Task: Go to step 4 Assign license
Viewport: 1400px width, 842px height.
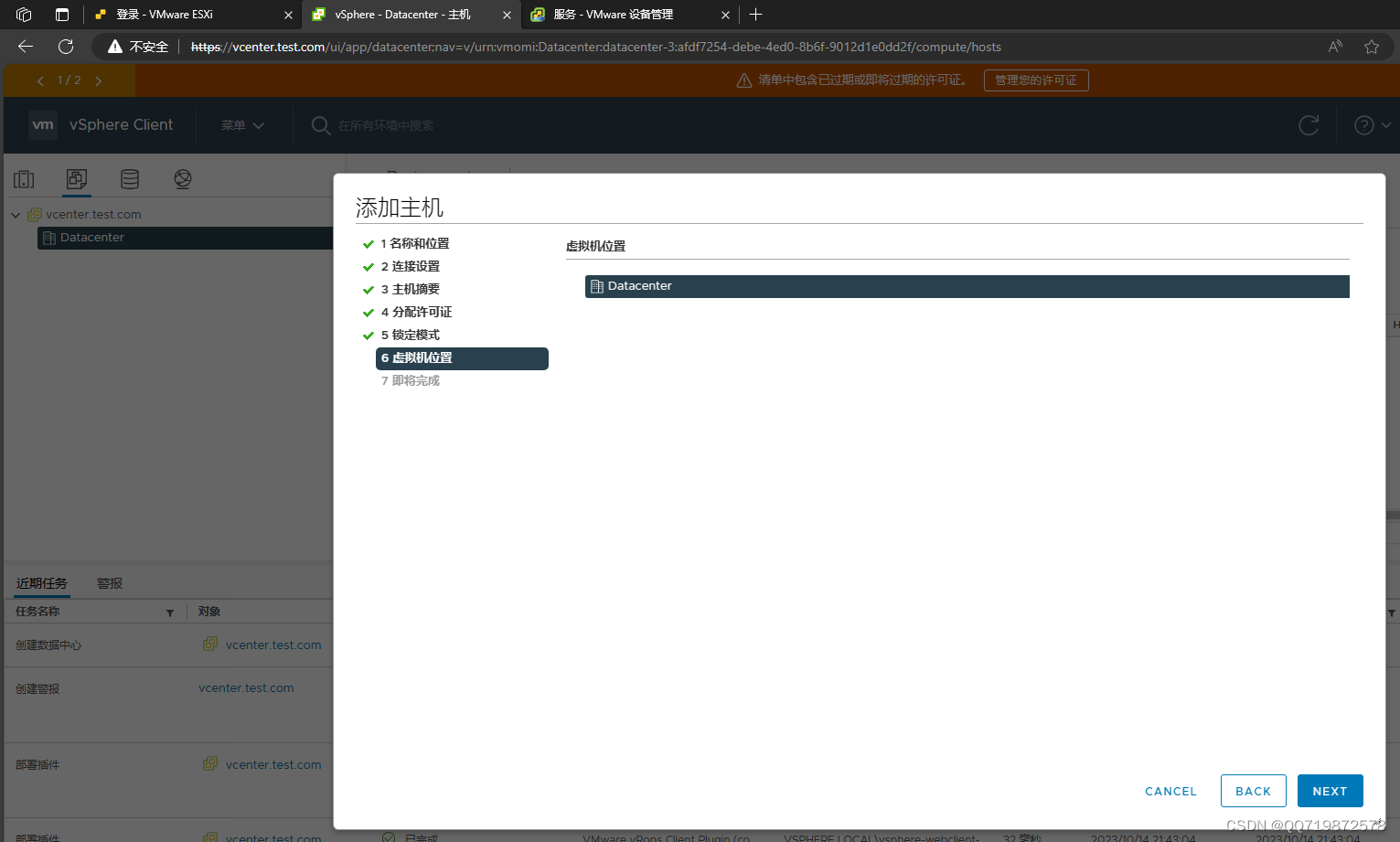Action: coord(416,312)
